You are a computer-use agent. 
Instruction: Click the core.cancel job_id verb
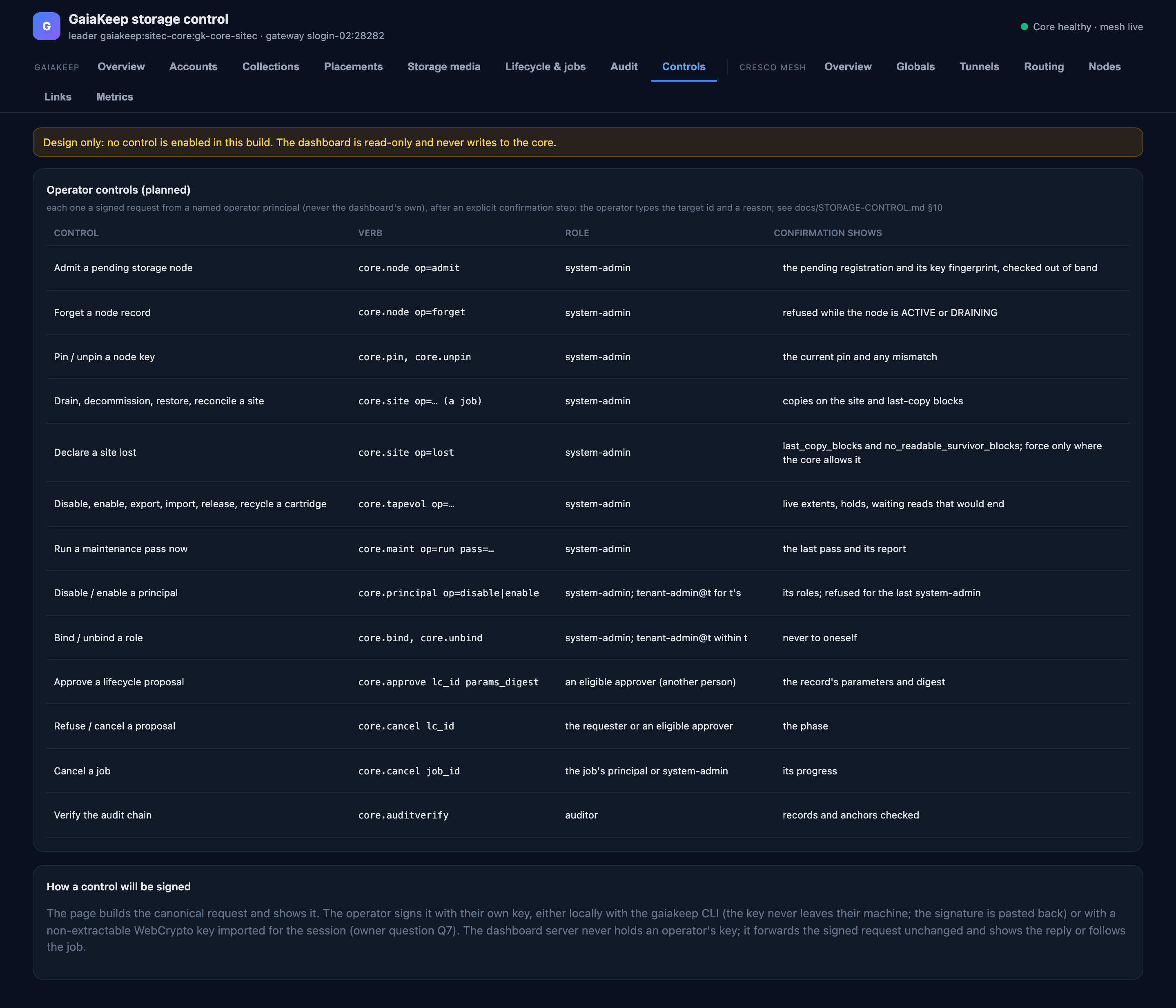click(x=409, y=771)
